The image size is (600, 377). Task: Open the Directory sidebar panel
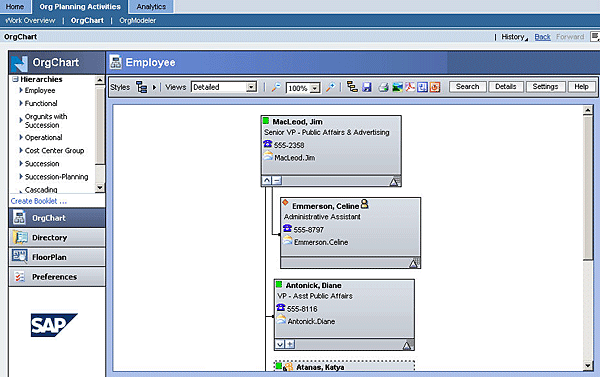(x=57, y=238)
